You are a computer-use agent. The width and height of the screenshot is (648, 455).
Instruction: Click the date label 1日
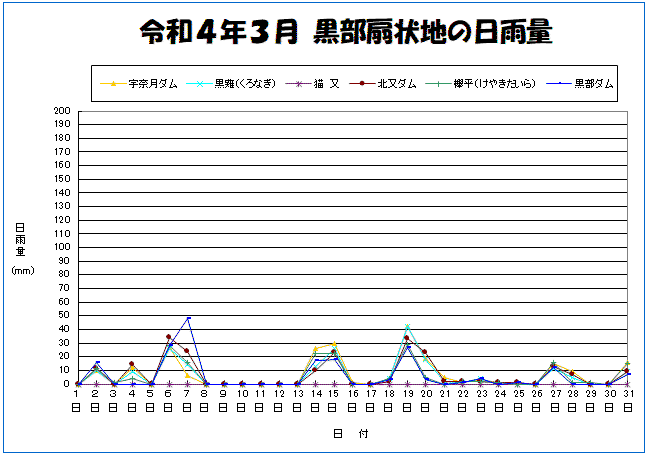(x=76, y=400)
